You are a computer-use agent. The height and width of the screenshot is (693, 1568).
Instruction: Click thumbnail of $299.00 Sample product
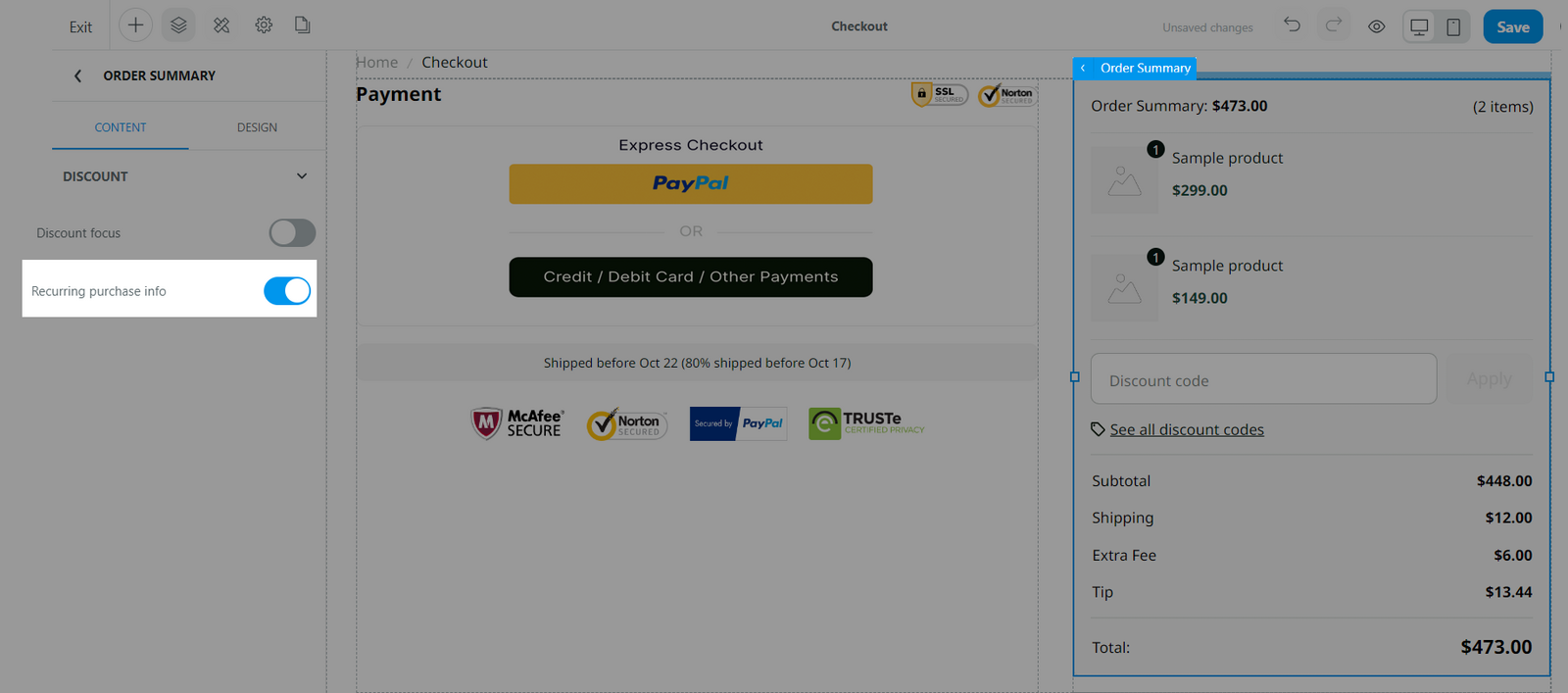point(1124,180)
